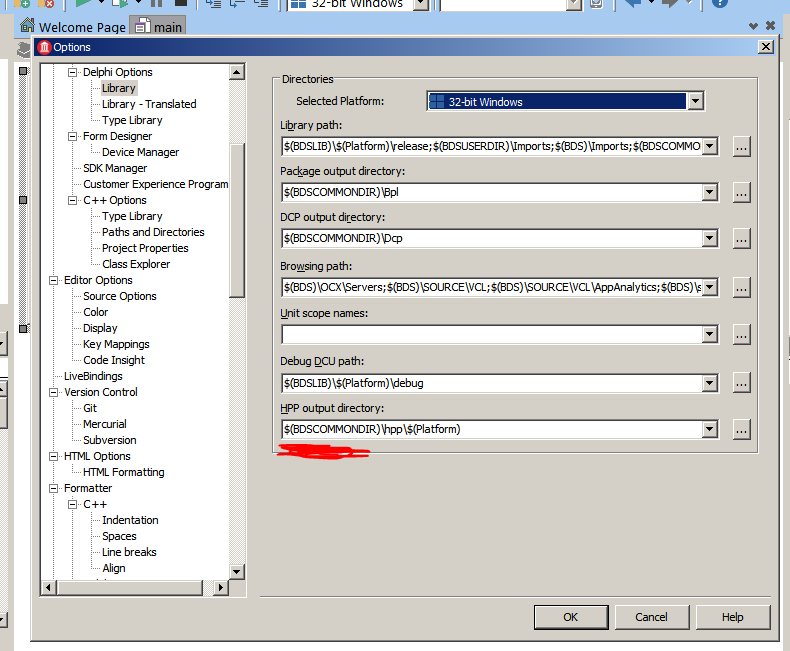
Task: Collapse the Form Designer tree node
Action: click(x=73, y=136)
